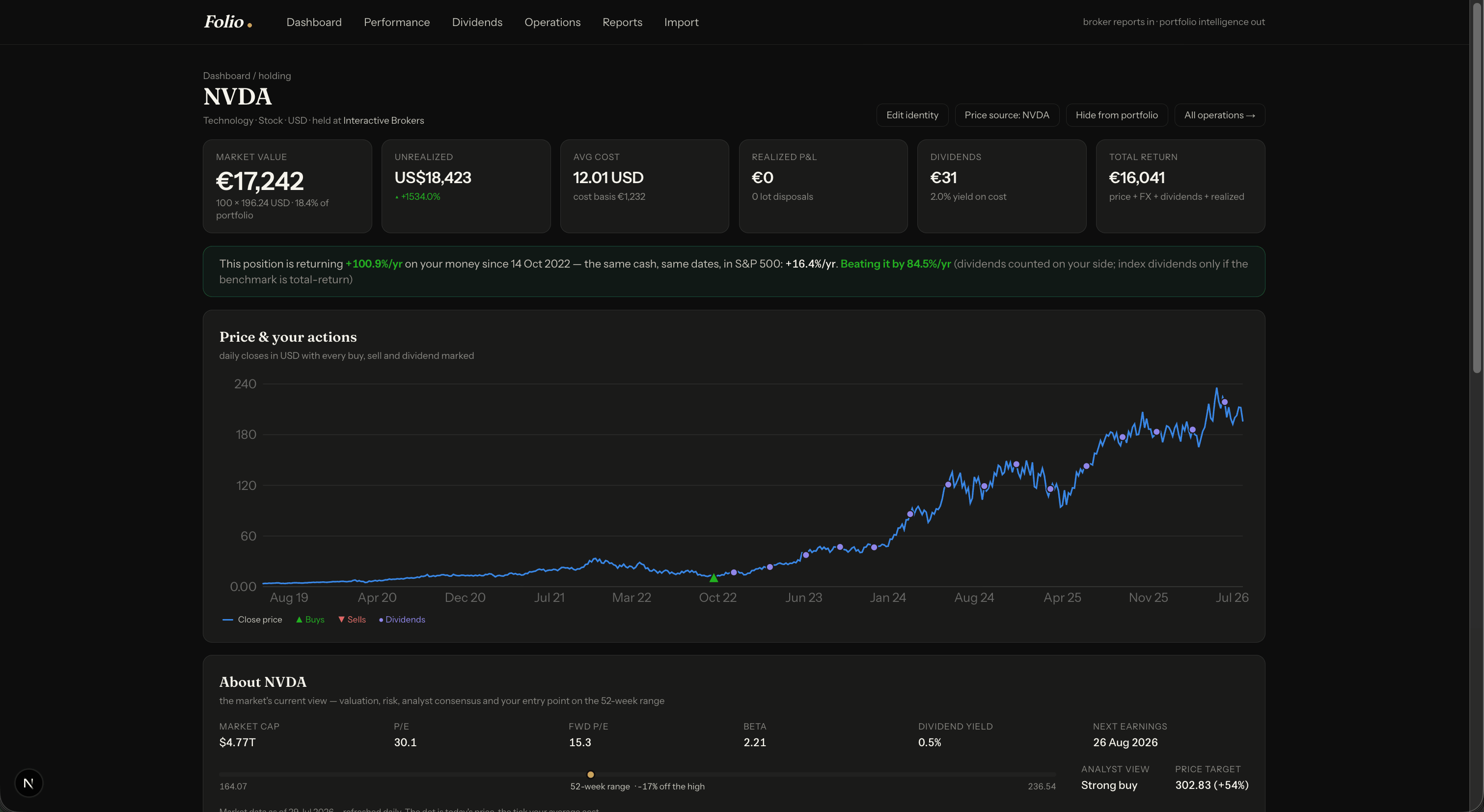Open the Import nav item
Screen dimensions: 1484x812
tap(681, 22)
